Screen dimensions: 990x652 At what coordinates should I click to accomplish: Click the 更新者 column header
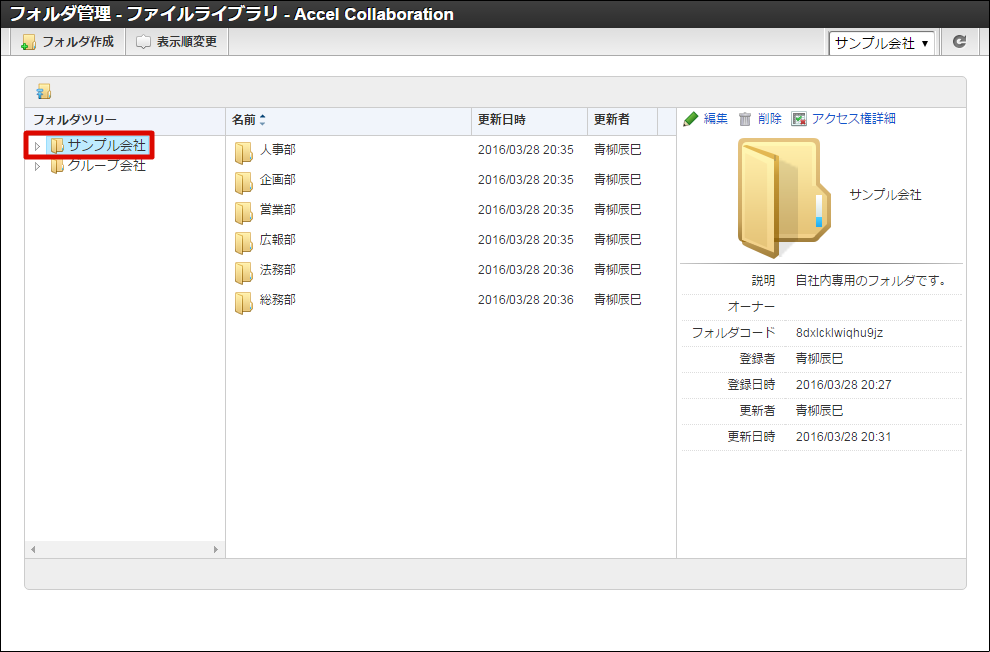pos(623,120)
